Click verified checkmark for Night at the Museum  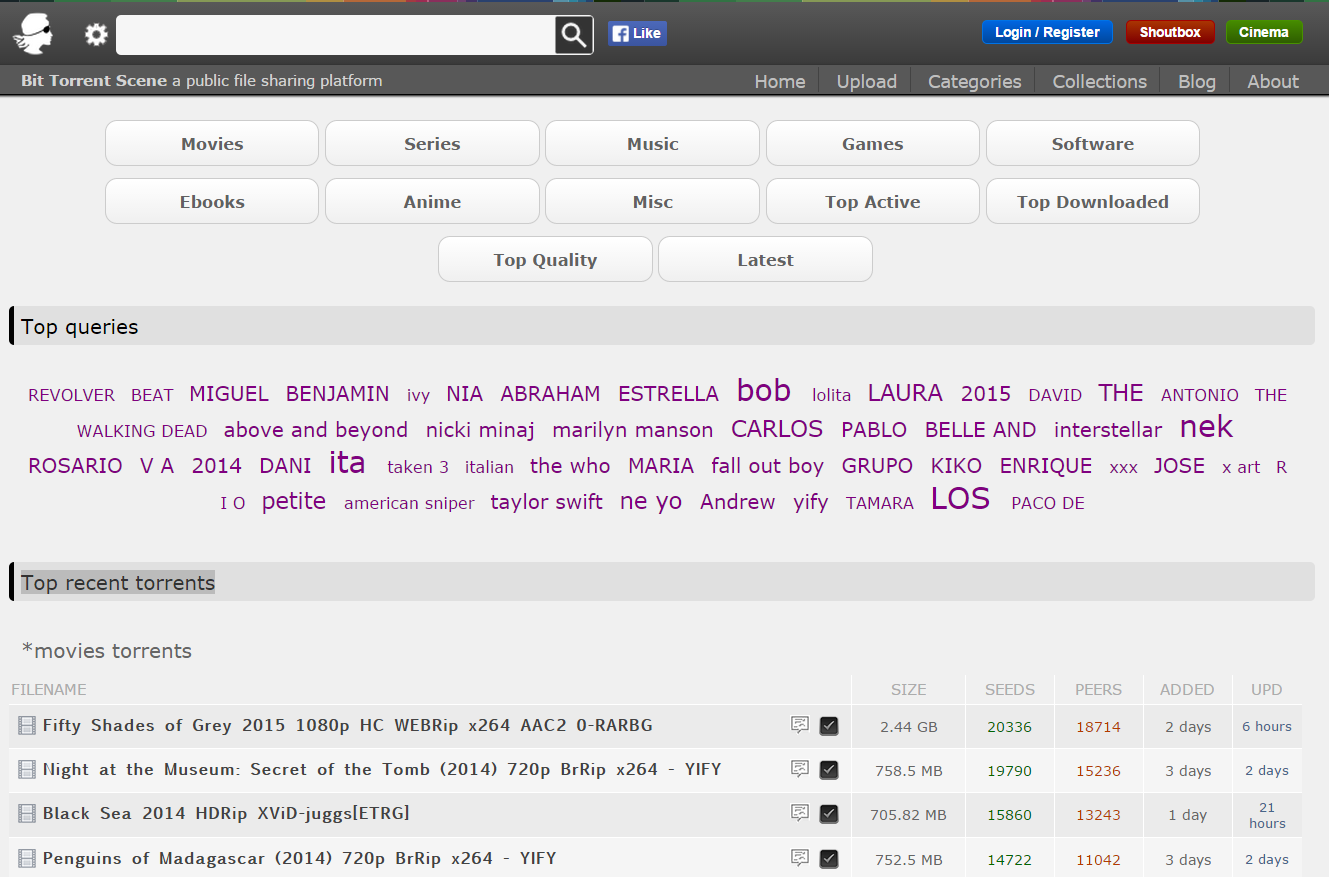tap(829, 770)
